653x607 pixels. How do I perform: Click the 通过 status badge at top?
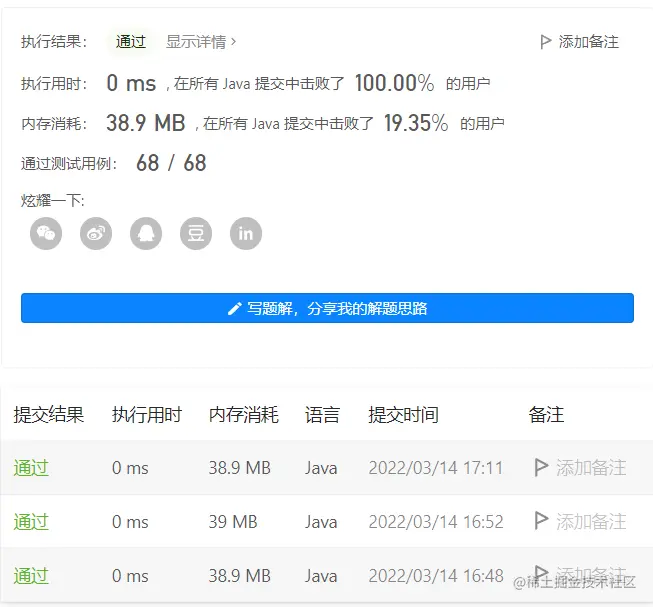[x=131, y=42]
